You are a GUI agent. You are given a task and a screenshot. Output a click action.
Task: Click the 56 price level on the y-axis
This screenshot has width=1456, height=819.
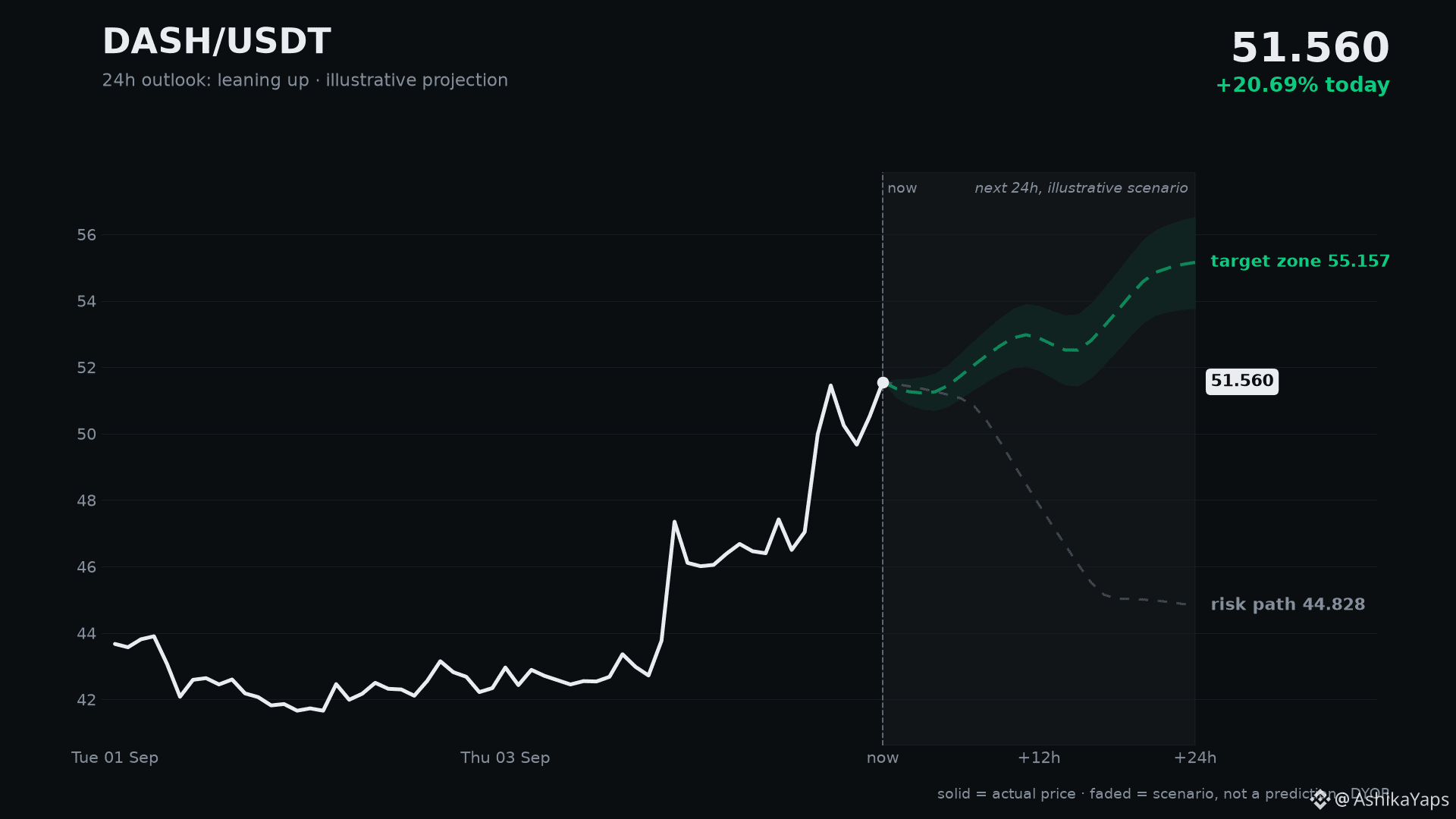pos(86,235)
